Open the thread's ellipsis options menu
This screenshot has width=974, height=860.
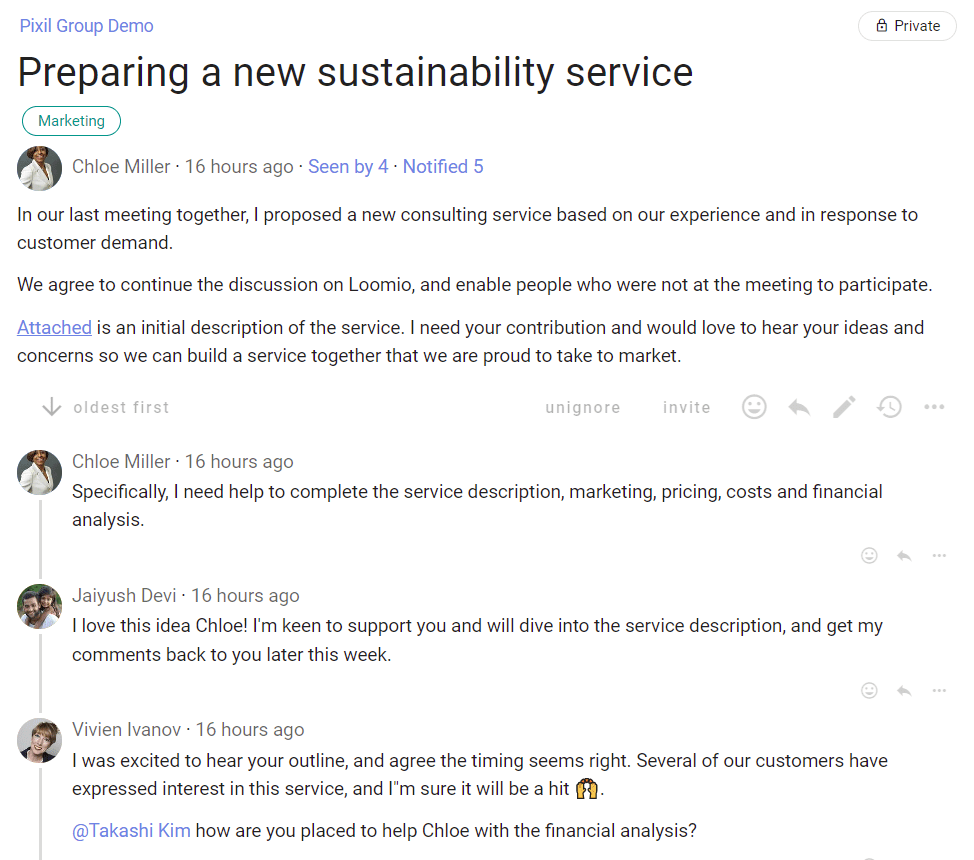934,407
